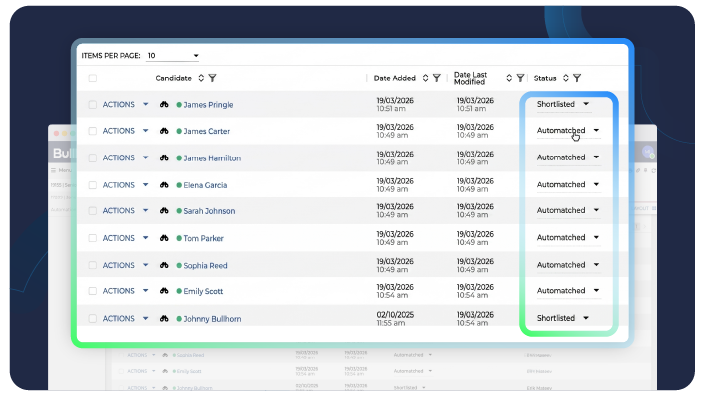Open Shortlisted status dropdown for James Pringle
This screenshot has width=705, height=396.
point(563,104)
